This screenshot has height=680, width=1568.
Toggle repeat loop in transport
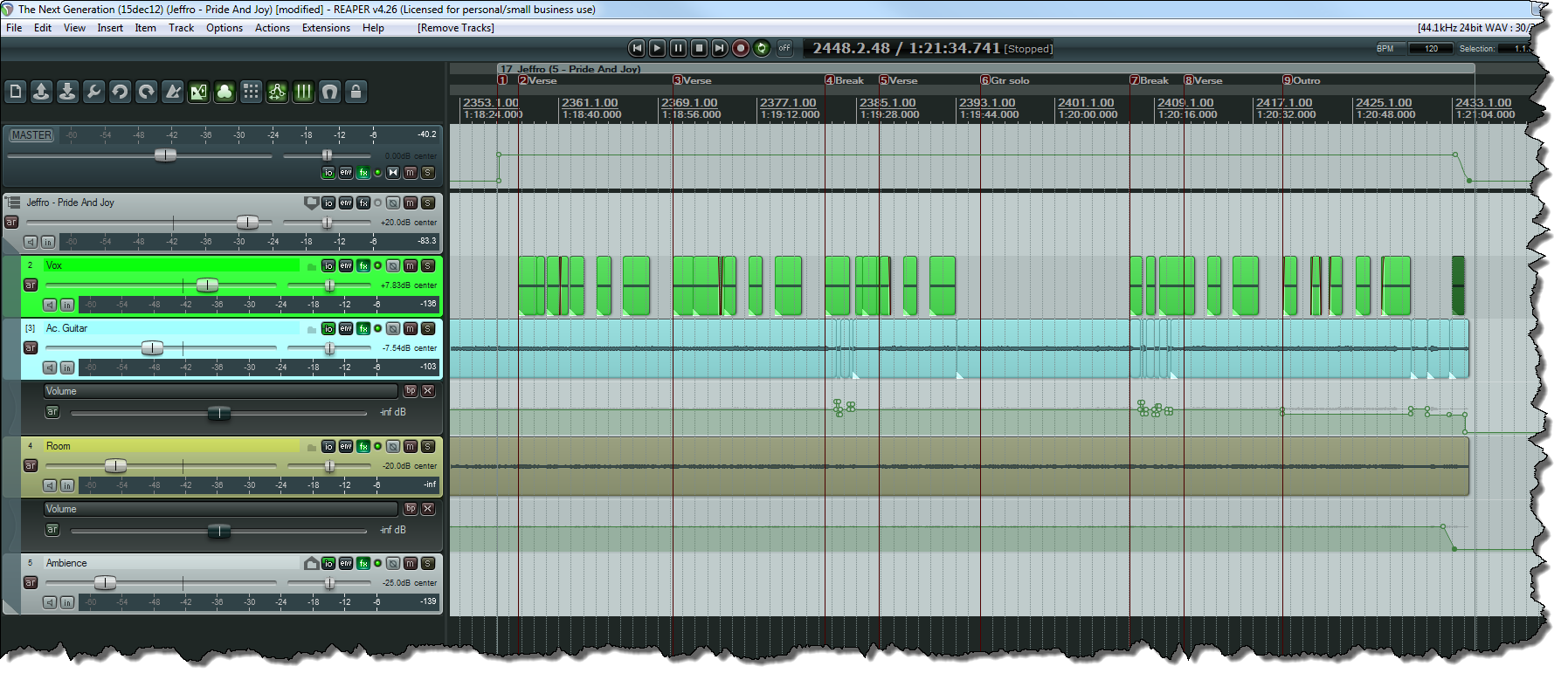(x=762, y=48)
